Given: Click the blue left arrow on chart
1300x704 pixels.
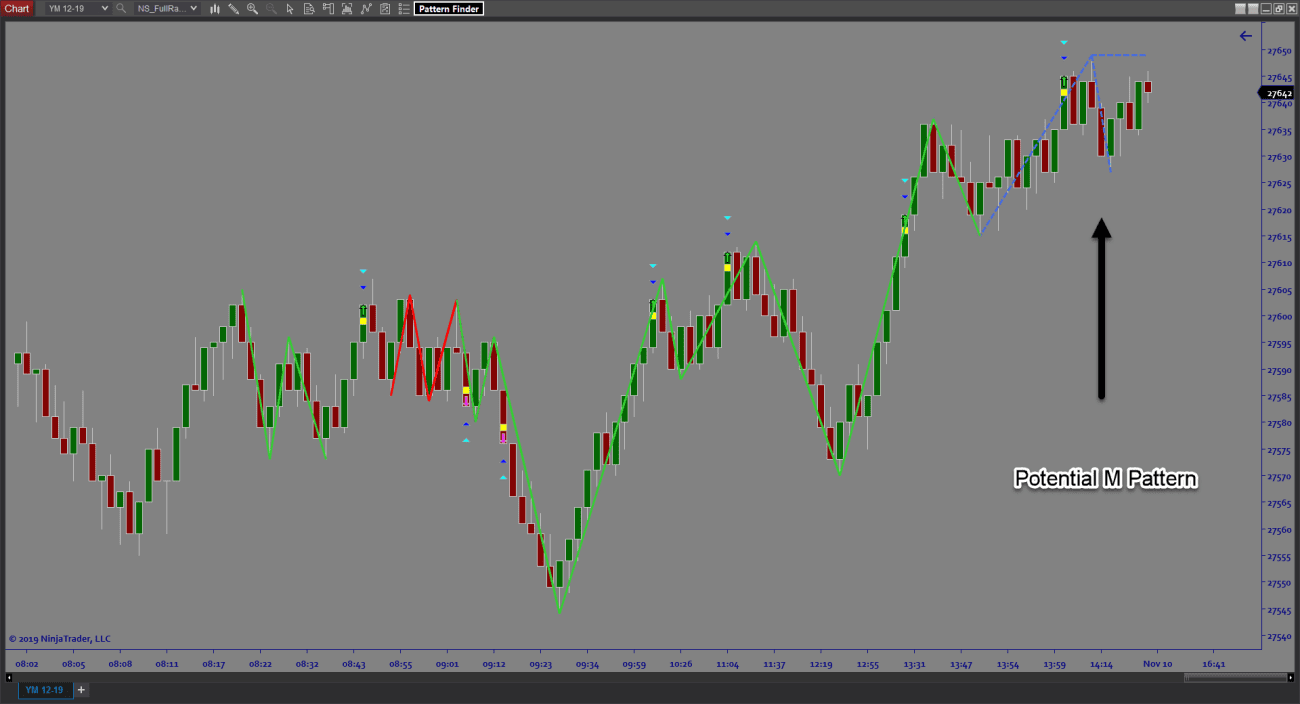Looking at the screenshot, I should click(1245, 36).
